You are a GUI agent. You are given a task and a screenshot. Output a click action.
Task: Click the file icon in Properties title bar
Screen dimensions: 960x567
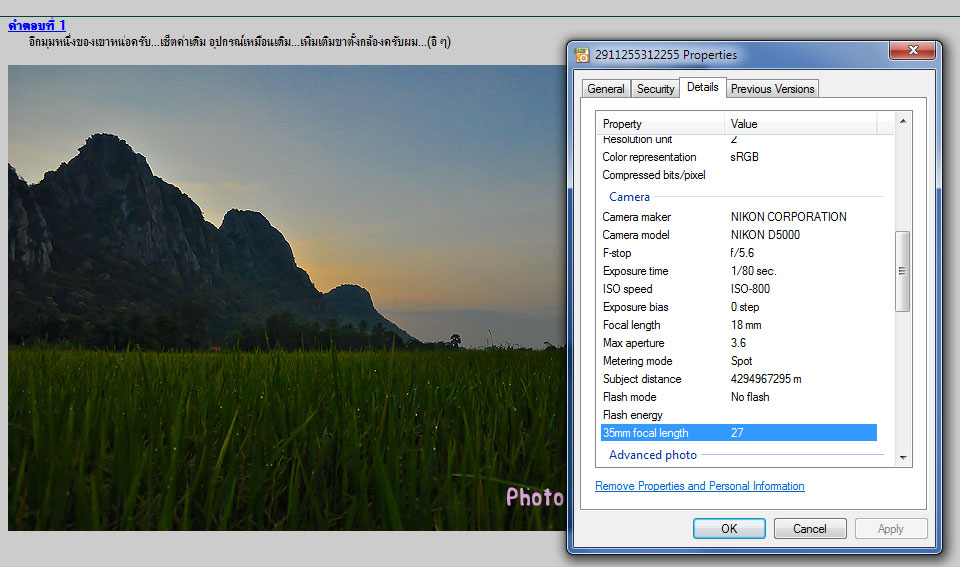click(582, 55)
